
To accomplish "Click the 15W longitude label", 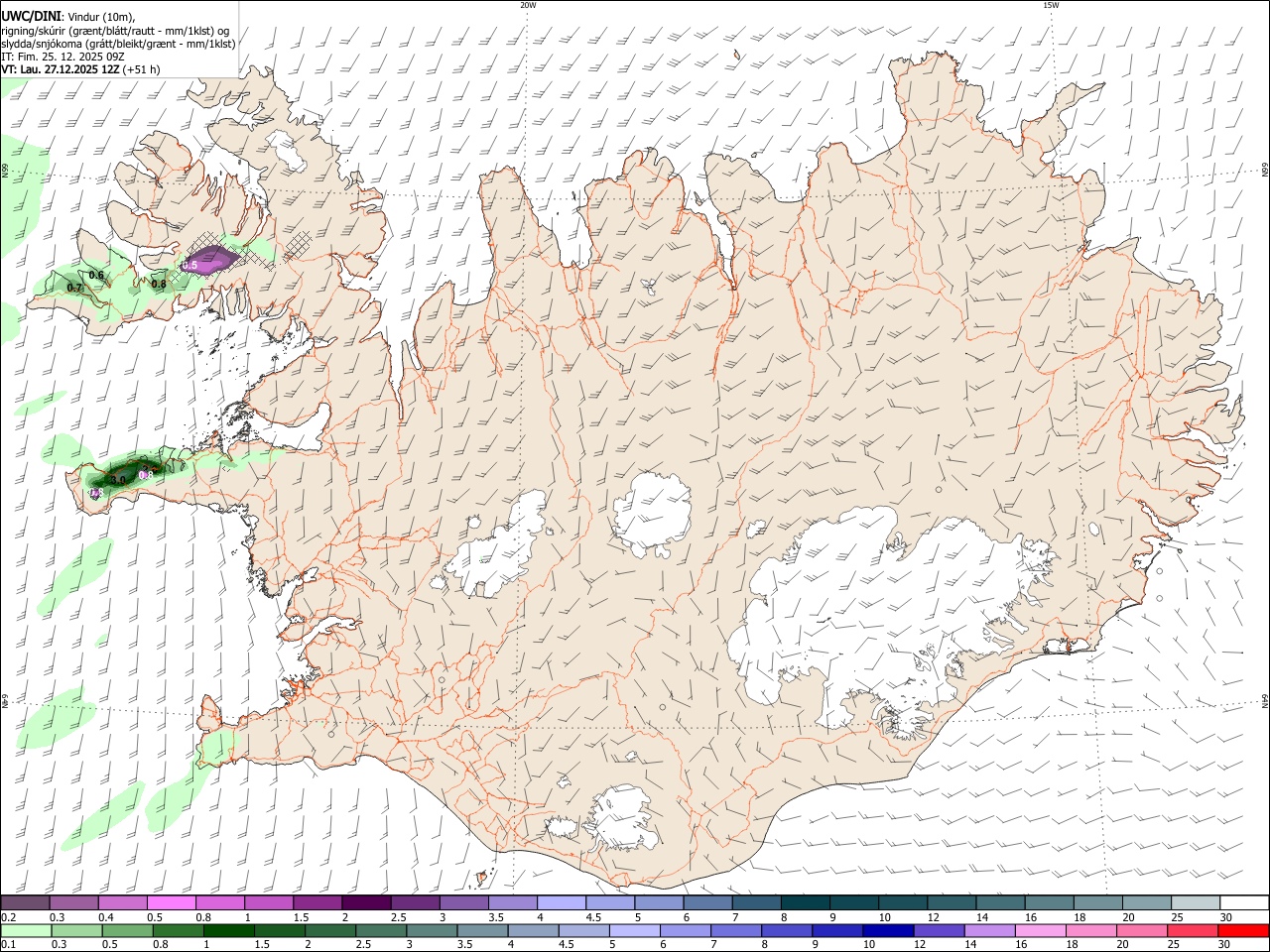I will (1051, 5).
